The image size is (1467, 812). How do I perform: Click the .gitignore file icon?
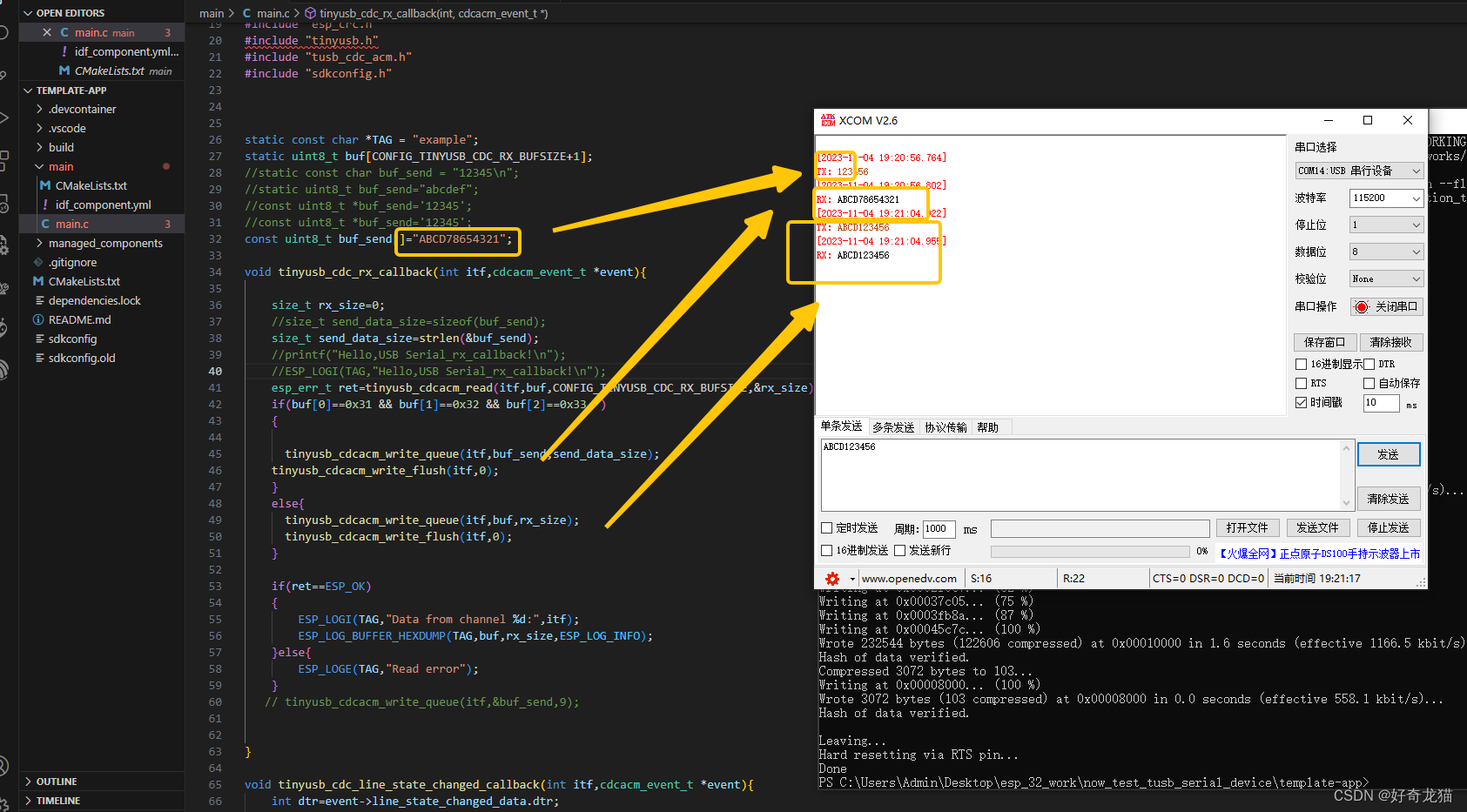click(x=38, y=262)
